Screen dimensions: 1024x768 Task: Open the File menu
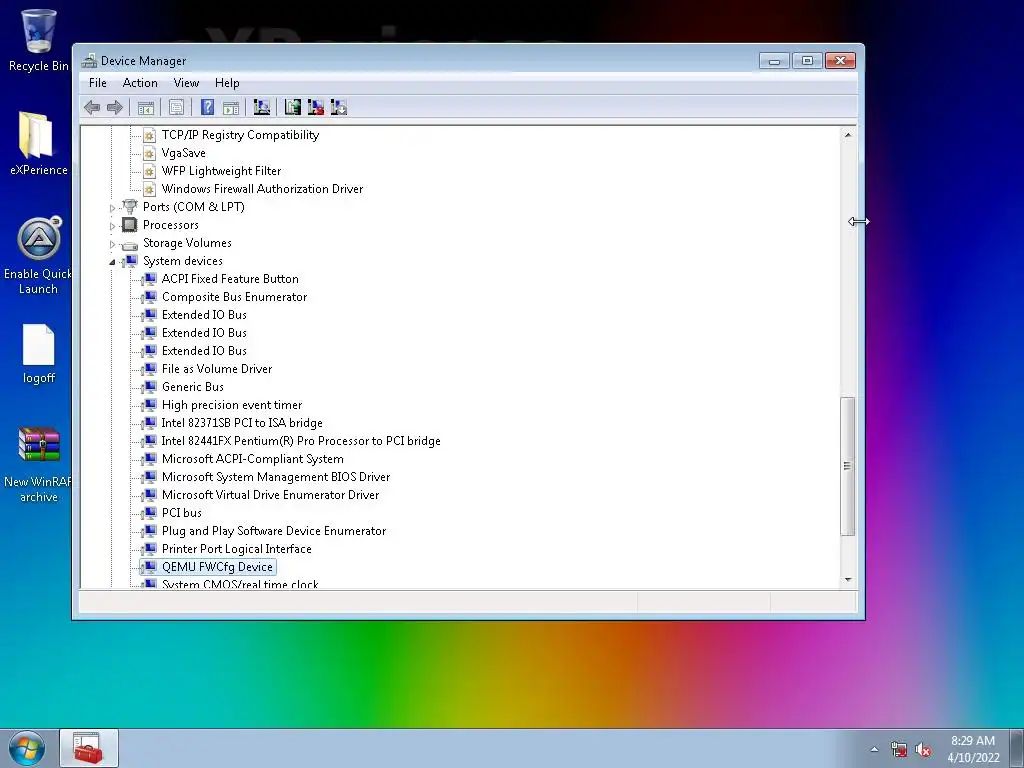[x=98, y=83]
